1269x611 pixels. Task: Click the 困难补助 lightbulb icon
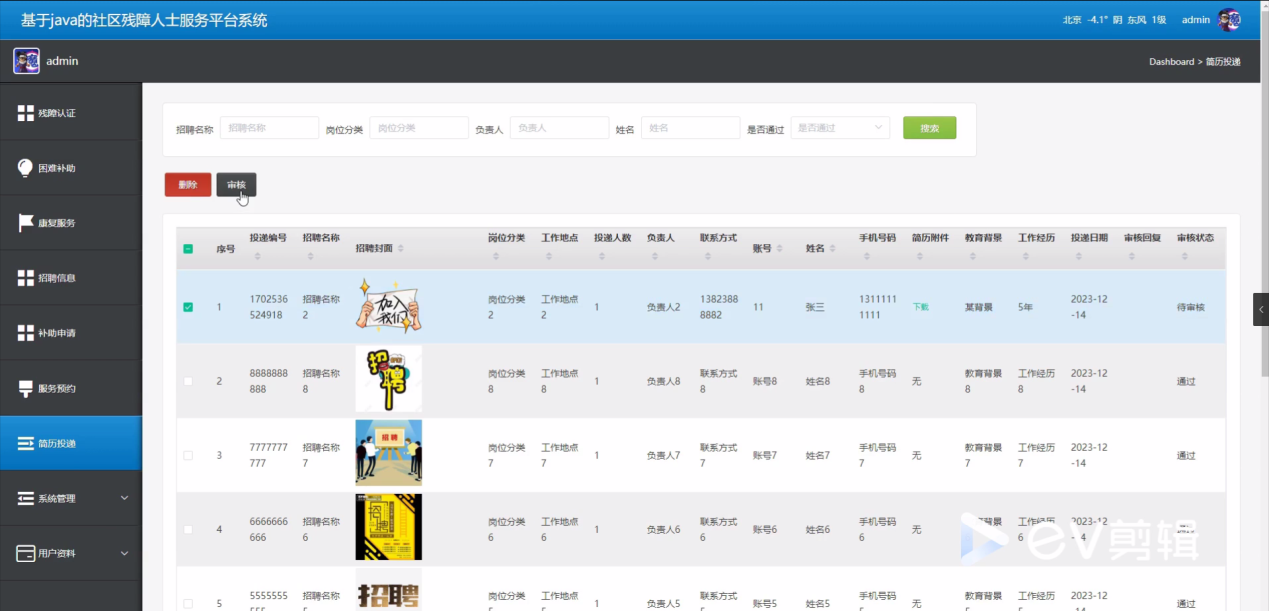(26, 168)
